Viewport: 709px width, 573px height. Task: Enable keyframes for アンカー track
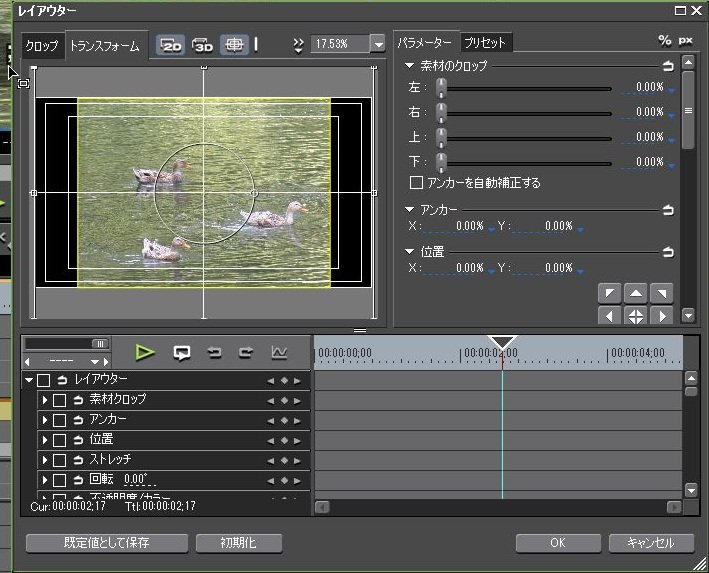(x=59, y=420)
